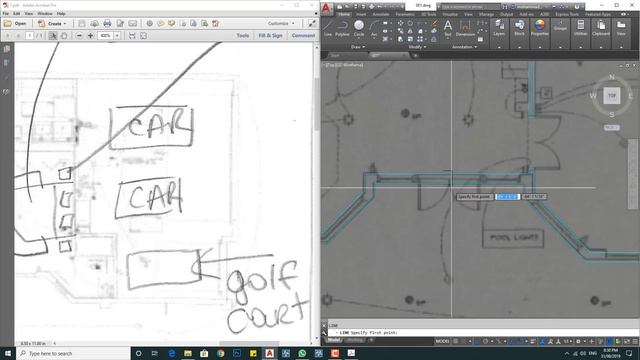Switch to the Insert ribbon tab
The height and width of the screenshot is (360, 640).
pyautogui.click(x=361, y=14)
